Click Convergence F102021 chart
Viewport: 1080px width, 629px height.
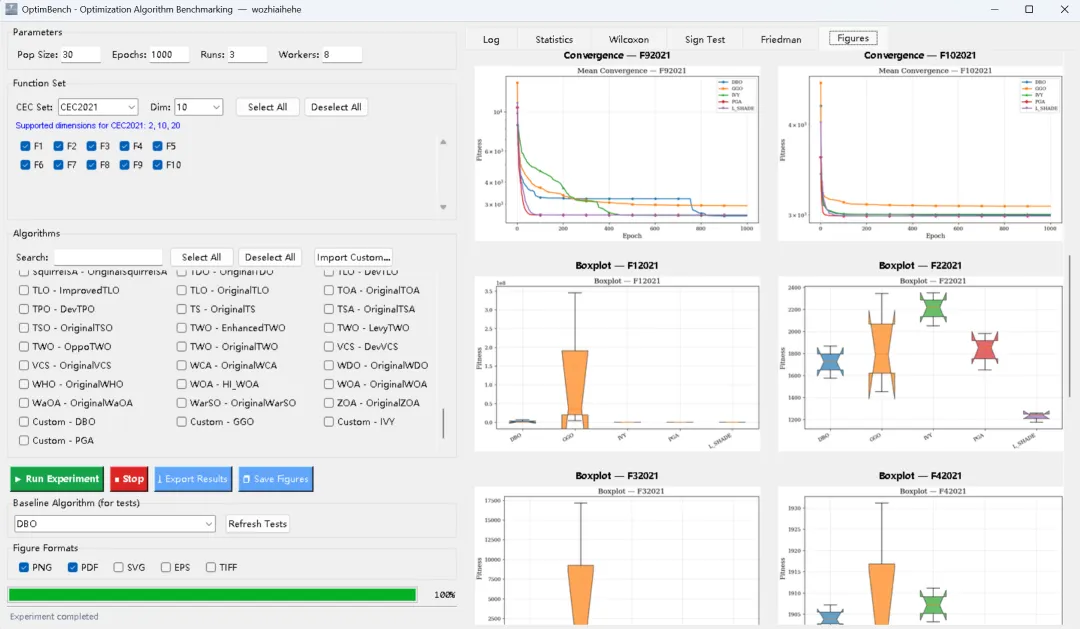click(x=920, y=153)
